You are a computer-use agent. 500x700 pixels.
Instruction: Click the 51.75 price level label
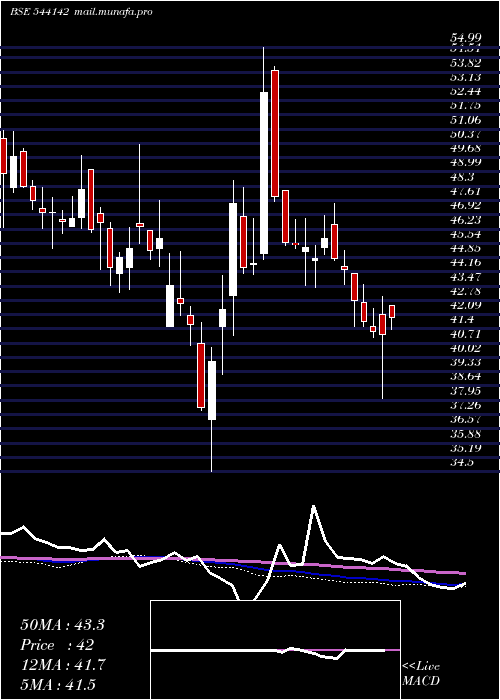point(465,106)
